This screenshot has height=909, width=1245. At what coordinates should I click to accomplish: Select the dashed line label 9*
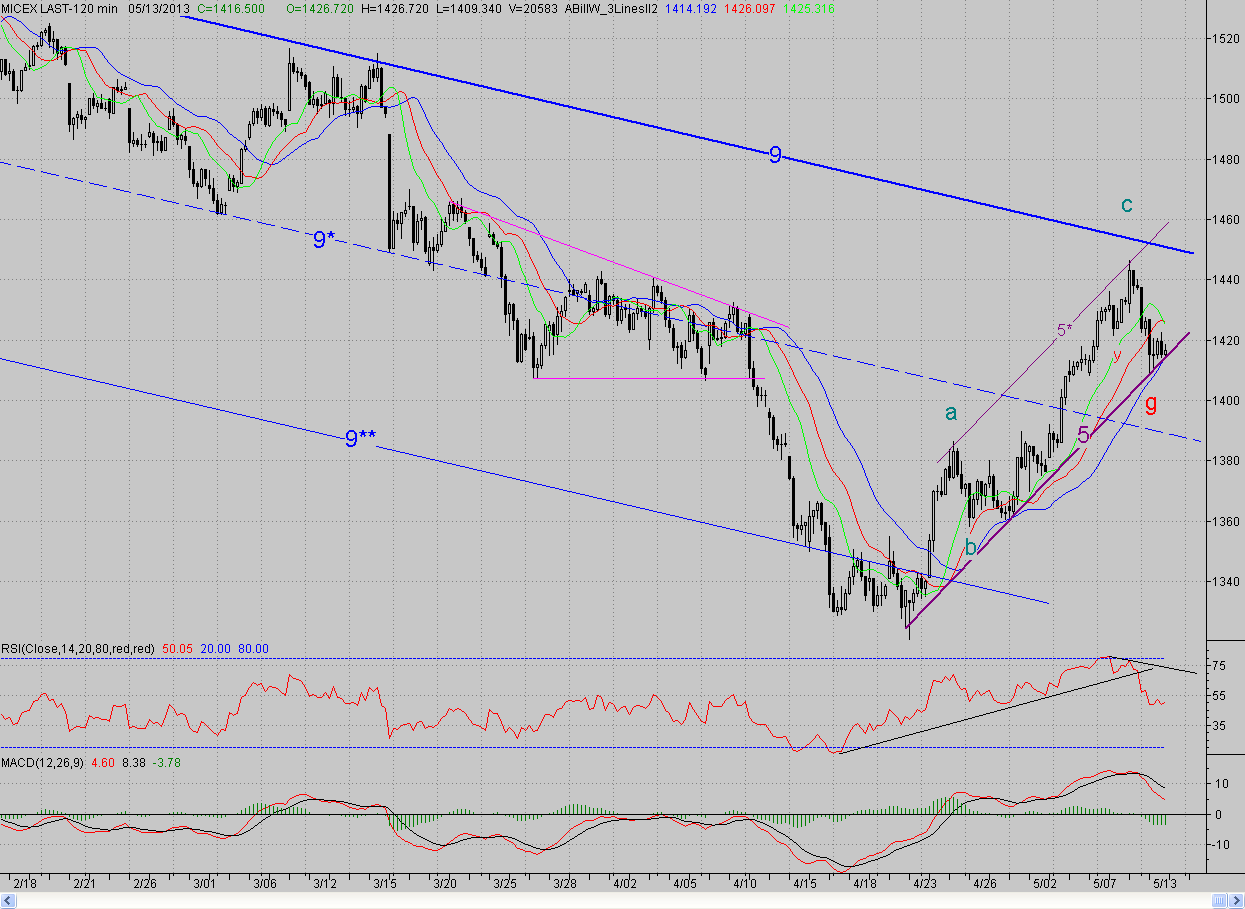coord(323,239)
